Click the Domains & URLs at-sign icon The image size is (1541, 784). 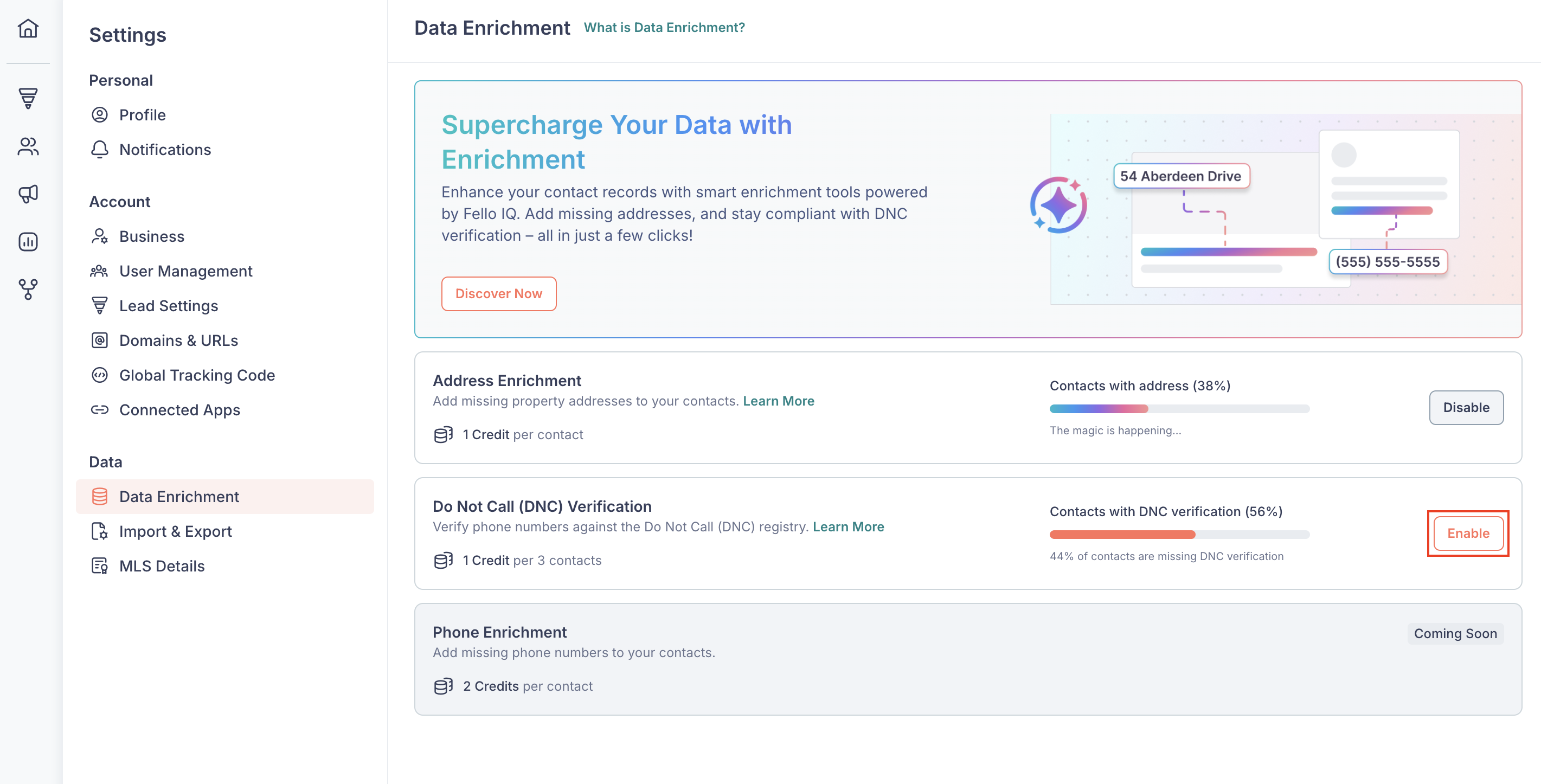pos(99,340)
